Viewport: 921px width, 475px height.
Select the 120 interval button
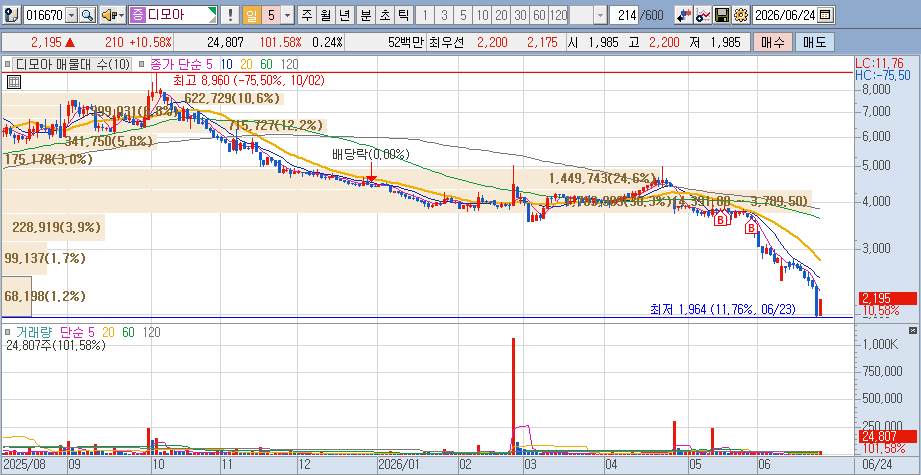point(559,15)
